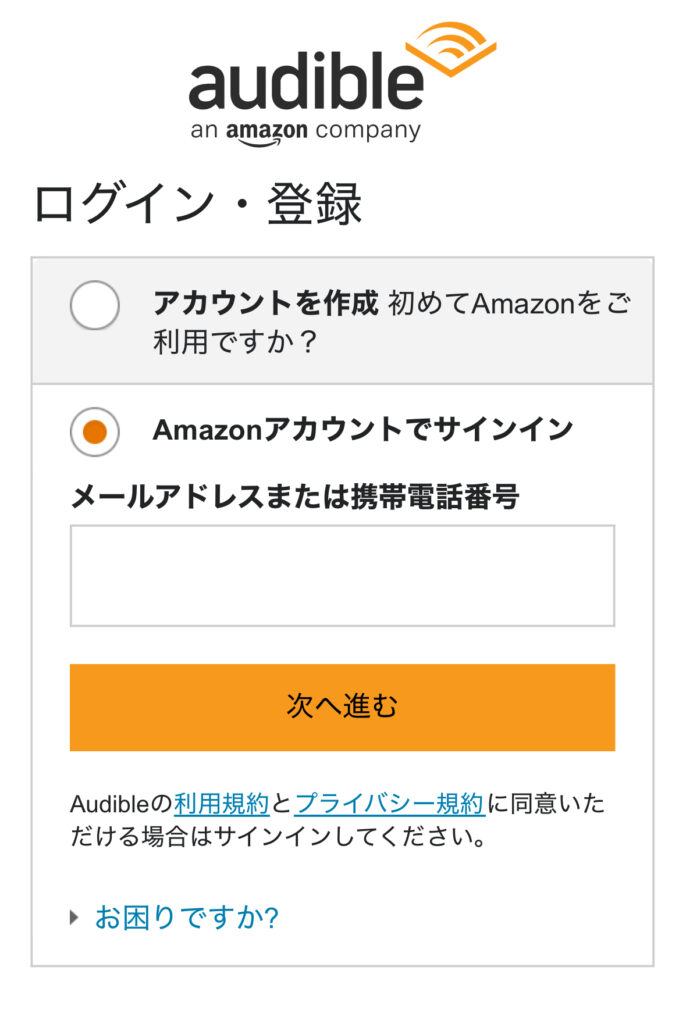
Task: Click the orange Audible book-wave icon
Action: point(451,48)
